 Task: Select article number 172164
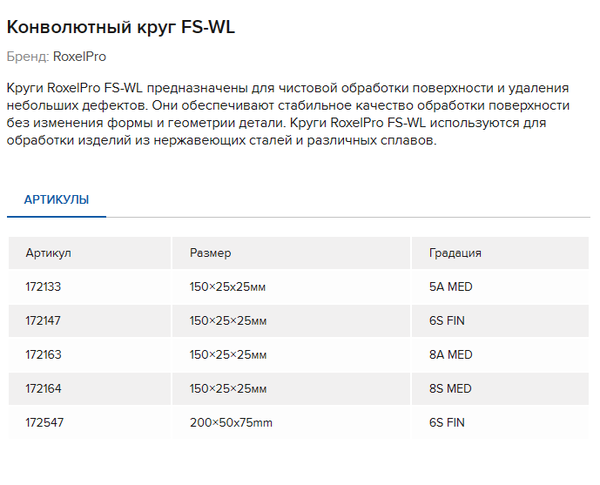[x=43, y=389]
